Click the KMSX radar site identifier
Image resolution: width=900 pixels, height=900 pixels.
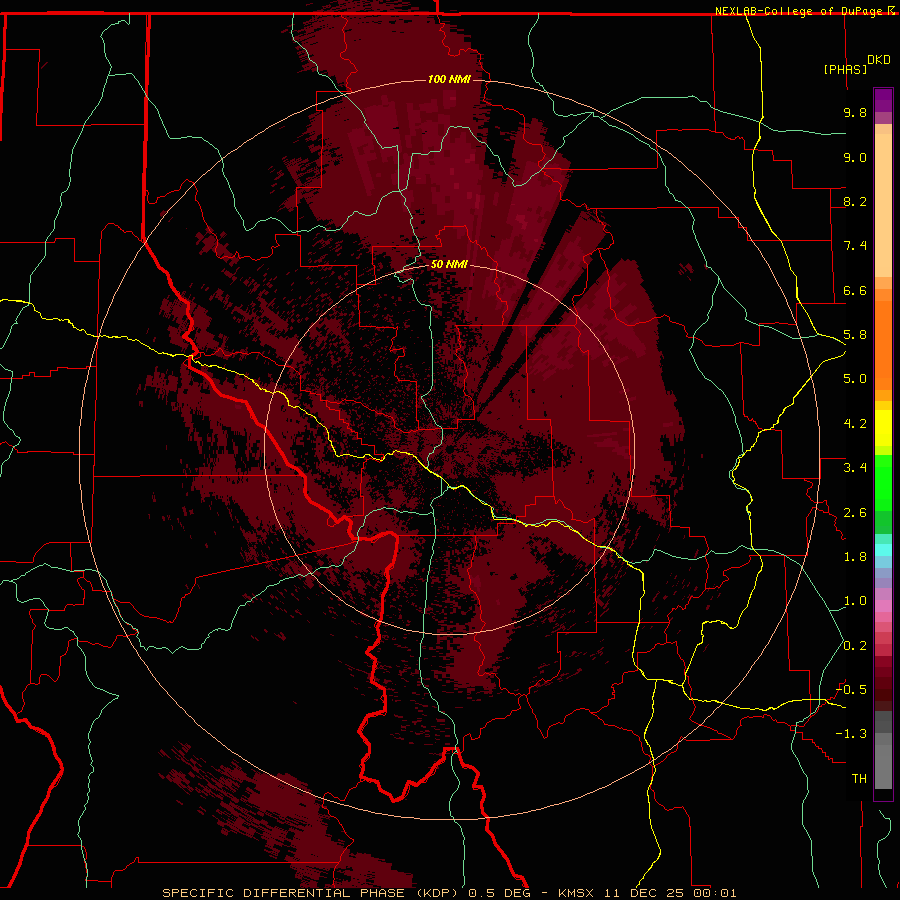[x=578, y=893]
